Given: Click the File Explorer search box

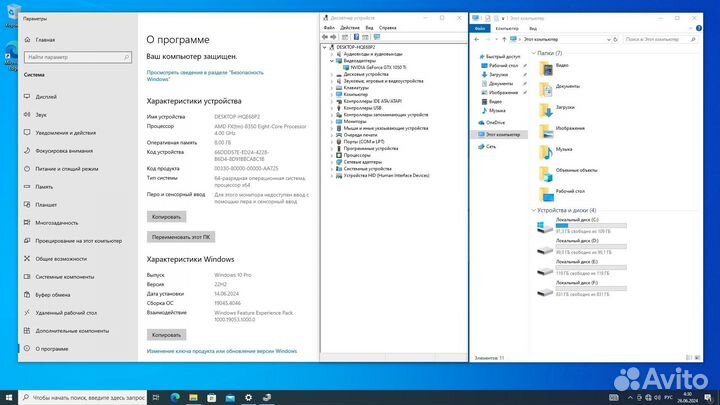Looking at the screenshot, I should (x=661, y=39).
